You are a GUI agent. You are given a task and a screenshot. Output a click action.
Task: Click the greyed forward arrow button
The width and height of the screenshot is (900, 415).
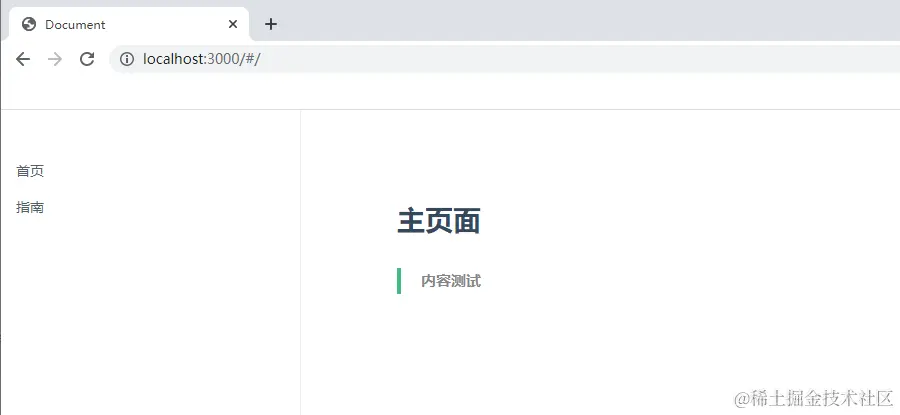[55, 59]
